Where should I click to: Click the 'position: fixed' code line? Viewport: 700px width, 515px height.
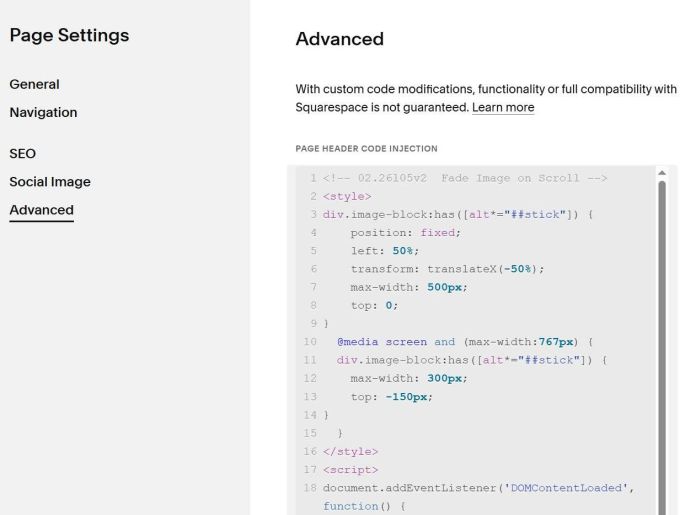click(405, 233)
